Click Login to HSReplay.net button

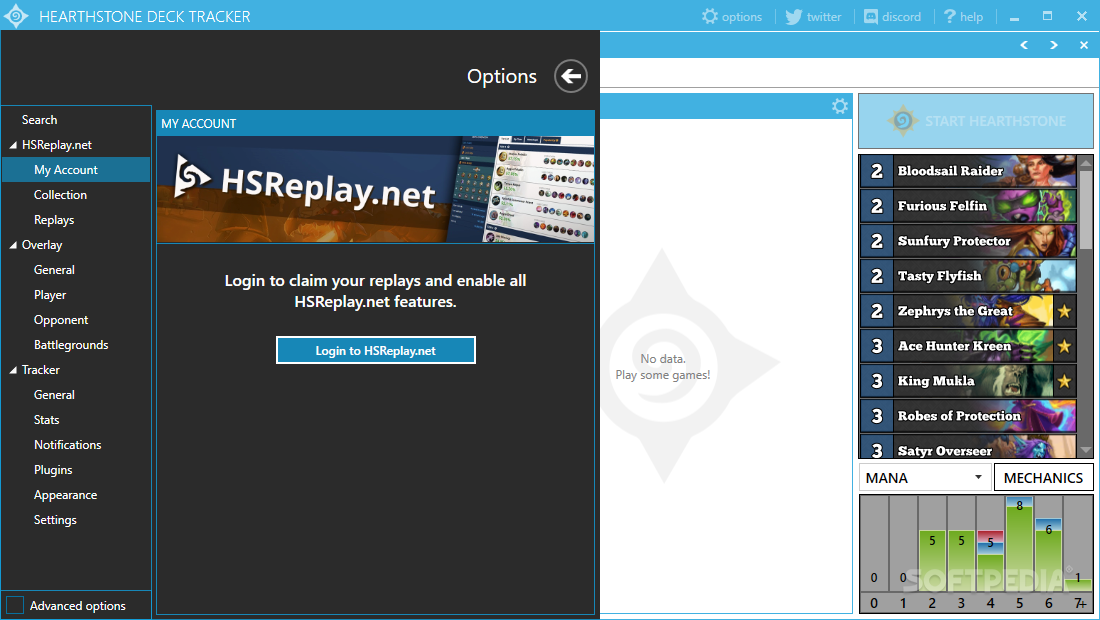(x=375, y=351)
